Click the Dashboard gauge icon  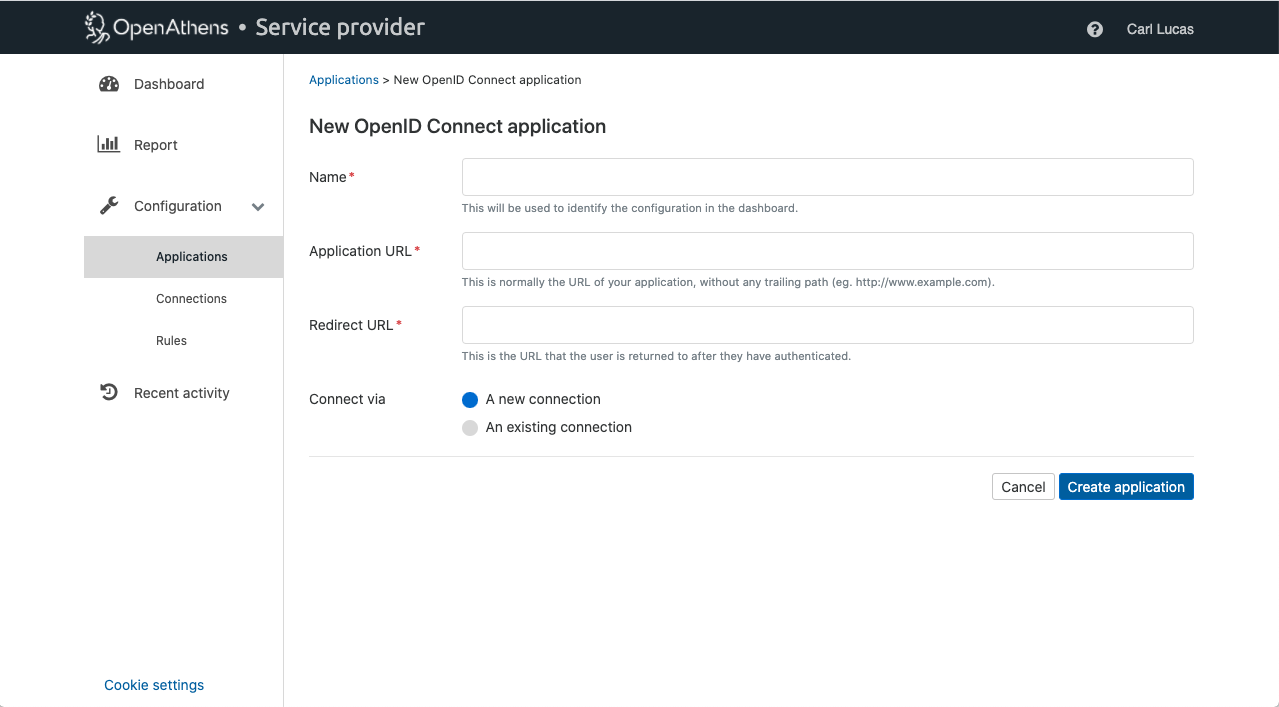click(109, 84)
